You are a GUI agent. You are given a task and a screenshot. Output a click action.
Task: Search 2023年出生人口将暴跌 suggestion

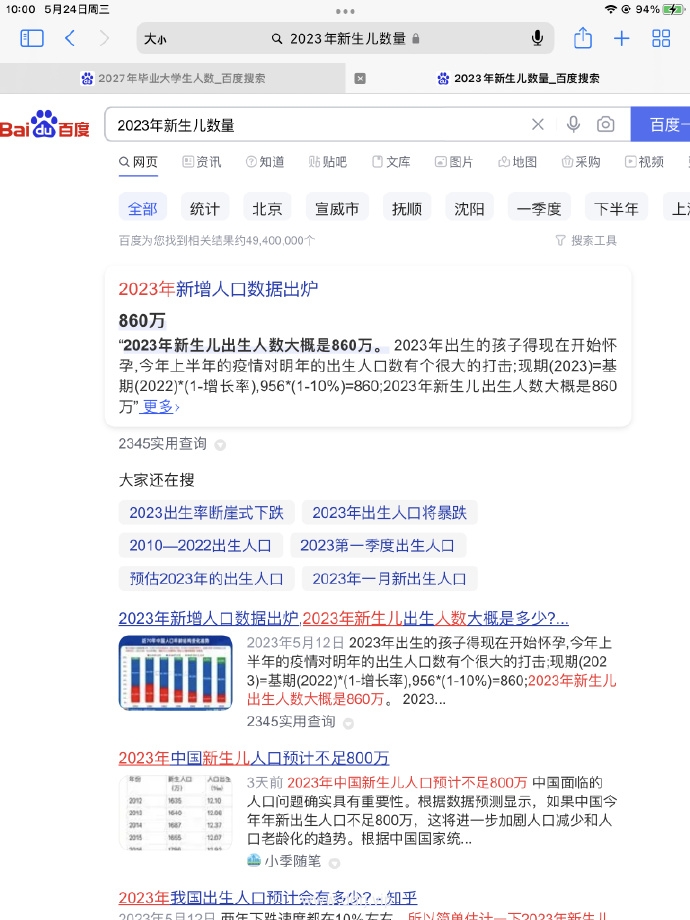(389, 512)
